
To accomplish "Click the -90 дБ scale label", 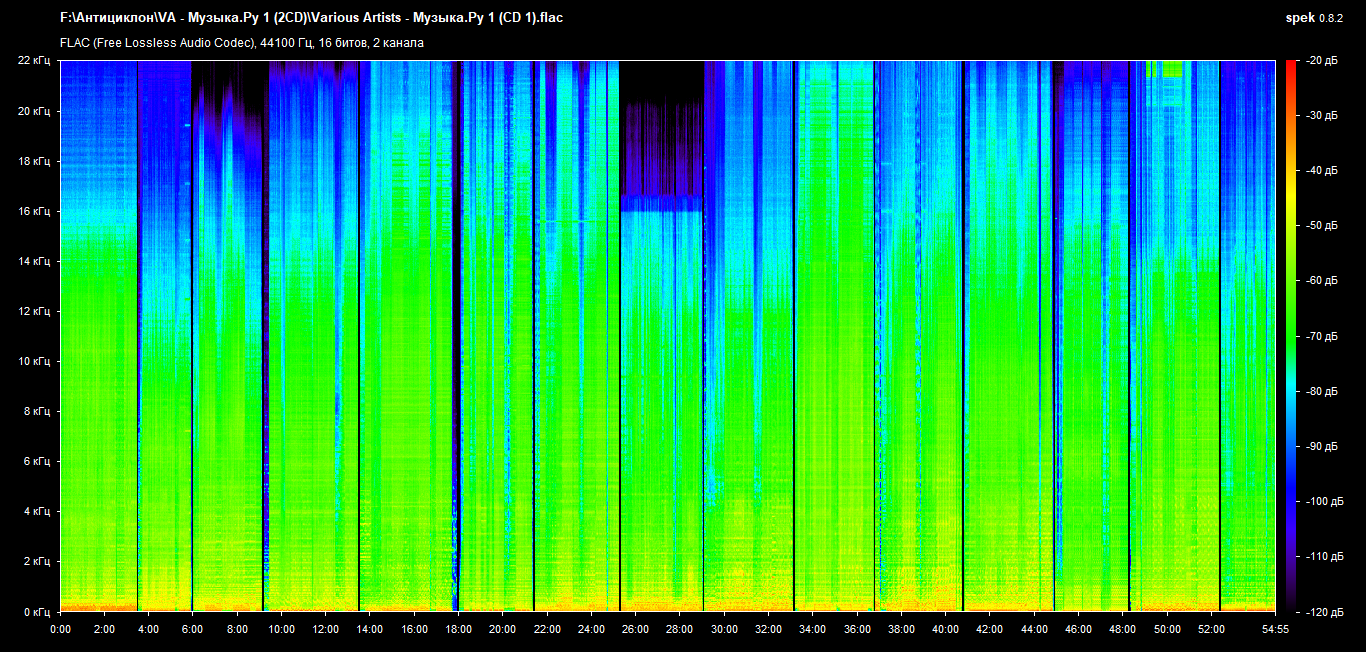I will 1322,446.
